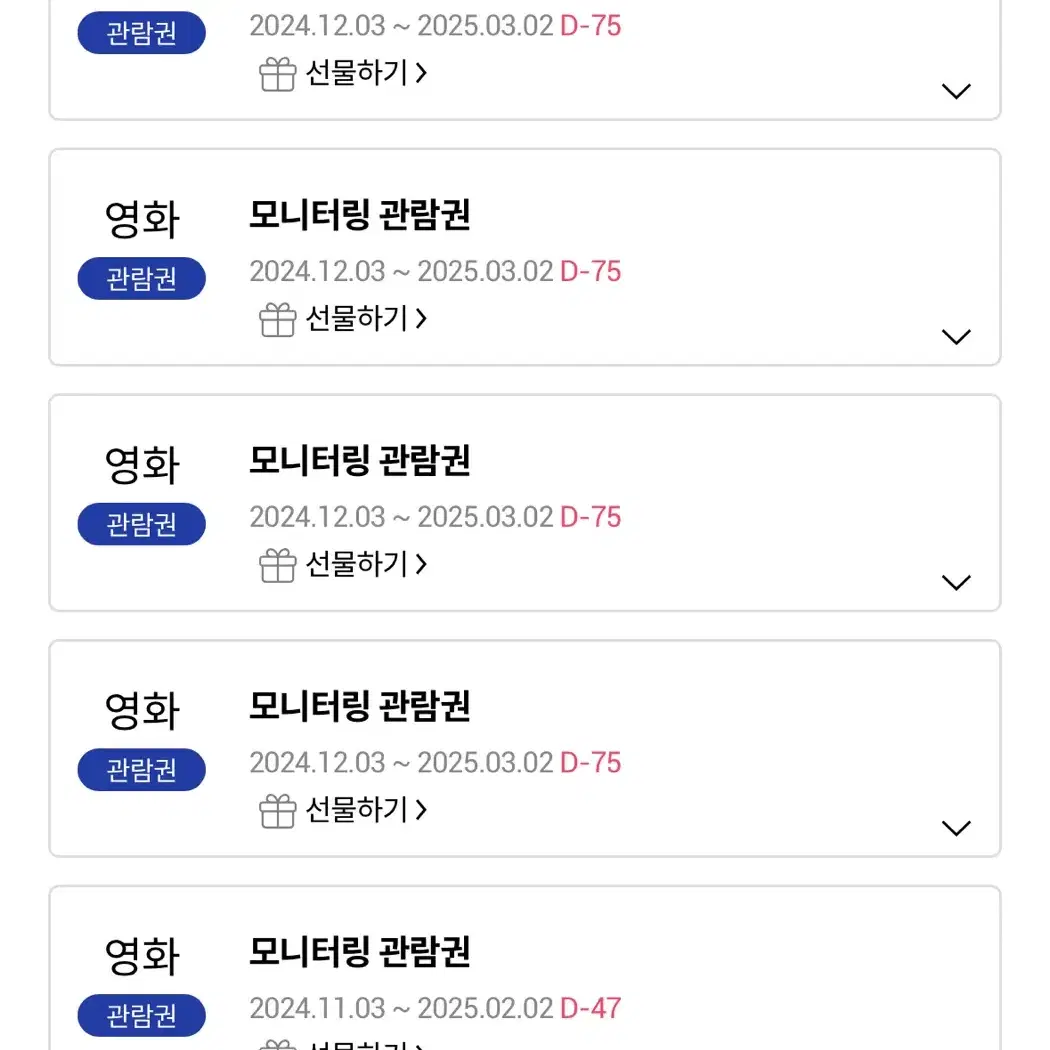1050x1050 pixels.
Task: Tap the 영화 label on the D-47 card
Action: pyautogui.click(x=142, y=956)
